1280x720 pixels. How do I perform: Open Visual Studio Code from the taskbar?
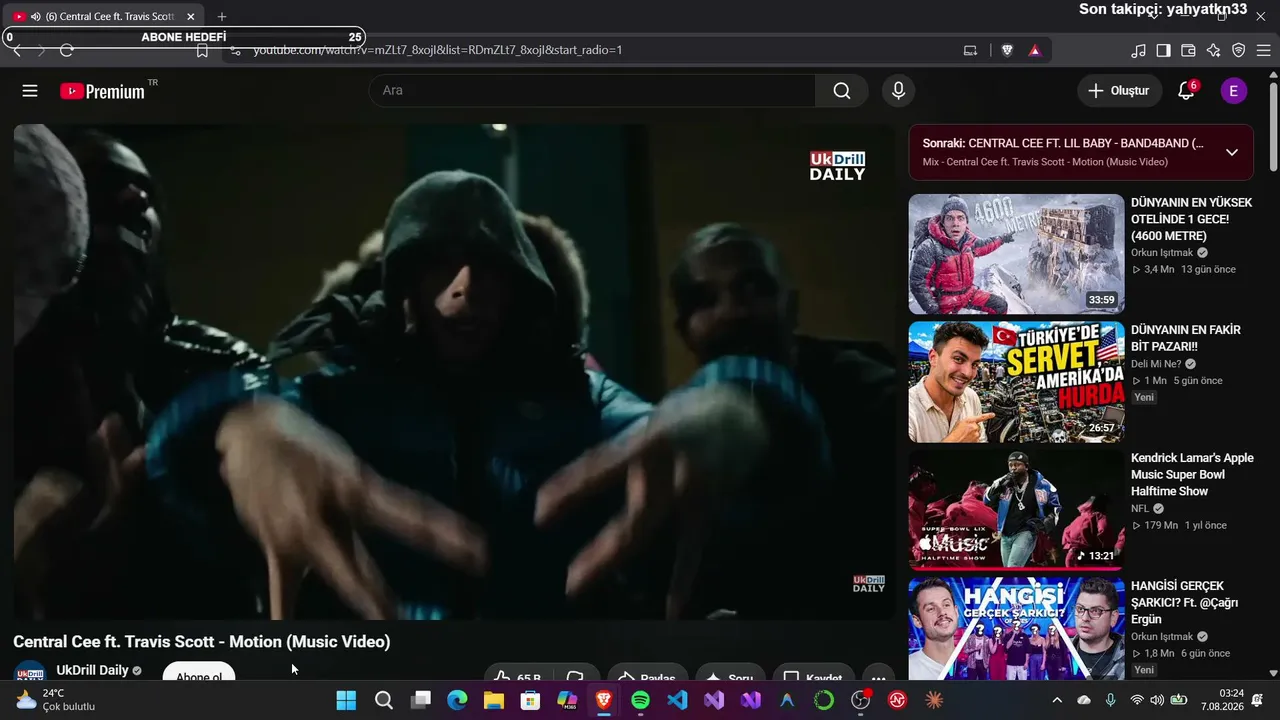677,700
